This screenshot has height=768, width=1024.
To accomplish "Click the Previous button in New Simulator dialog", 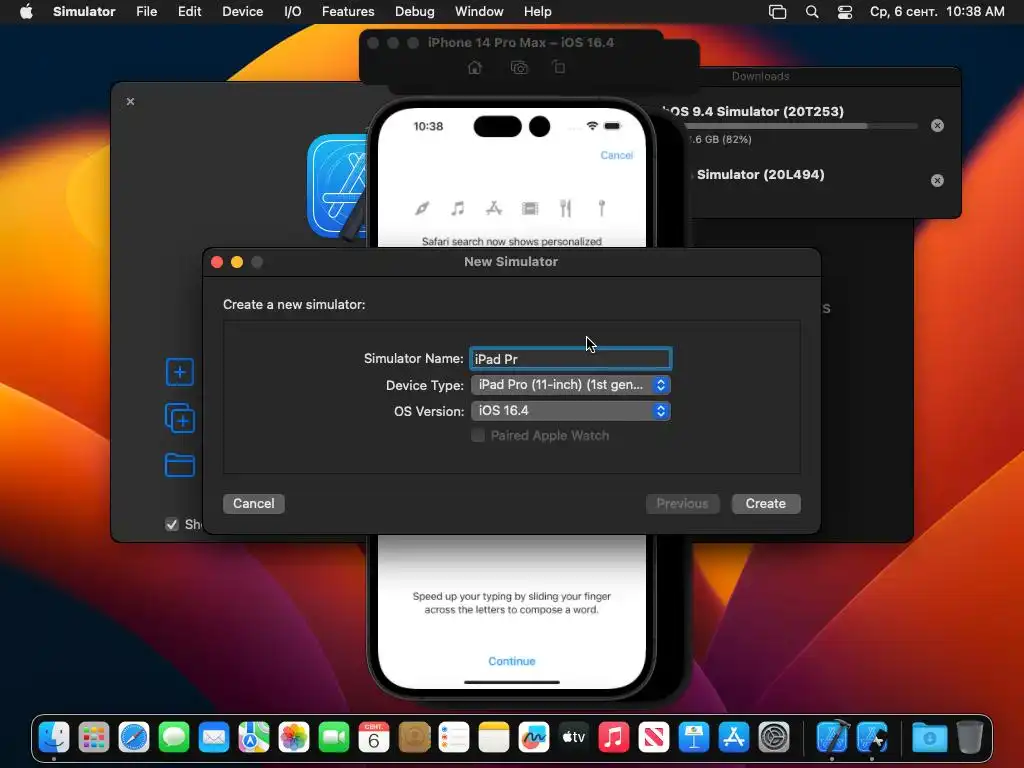I will 682,504.
